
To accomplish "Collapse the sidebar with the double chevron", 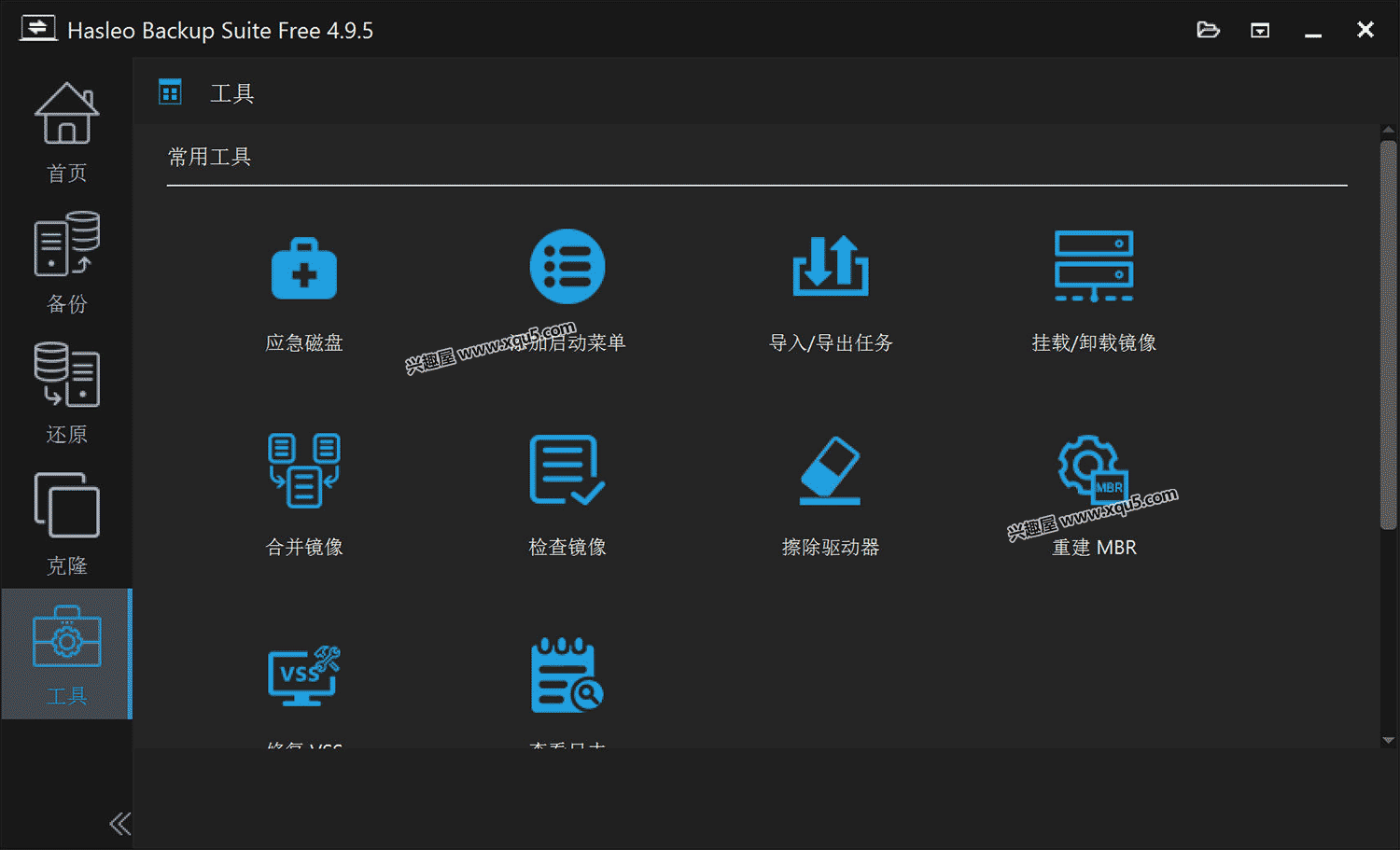I will click(x=119, y=823).
